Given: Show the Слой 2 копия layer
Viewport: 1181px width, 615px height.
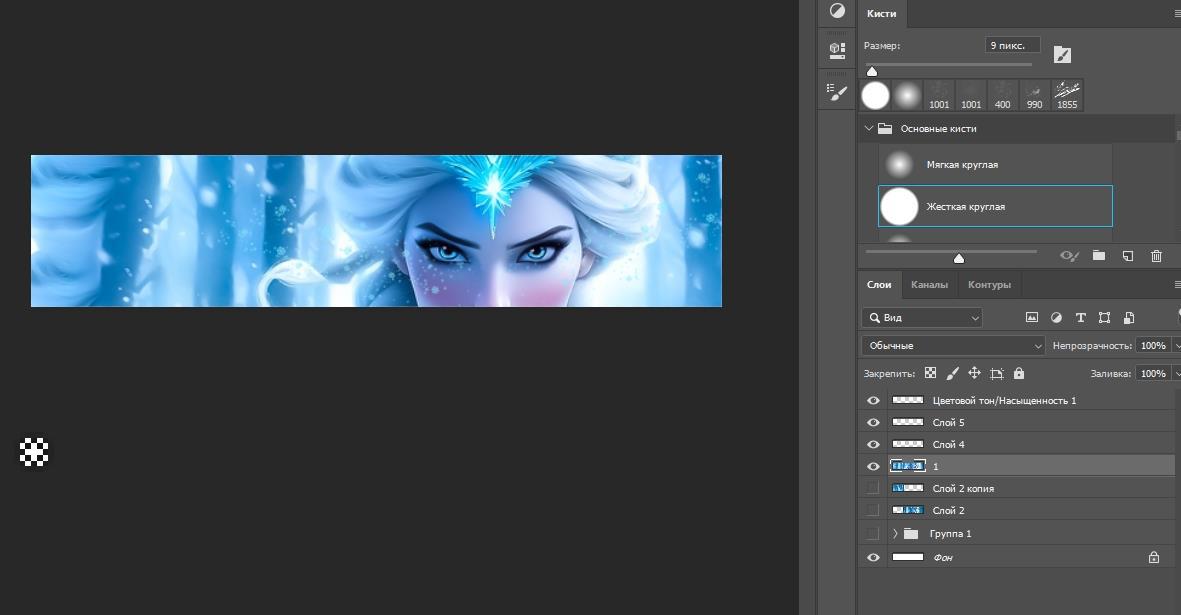Looking at the screenshot, I should point(873,488).
